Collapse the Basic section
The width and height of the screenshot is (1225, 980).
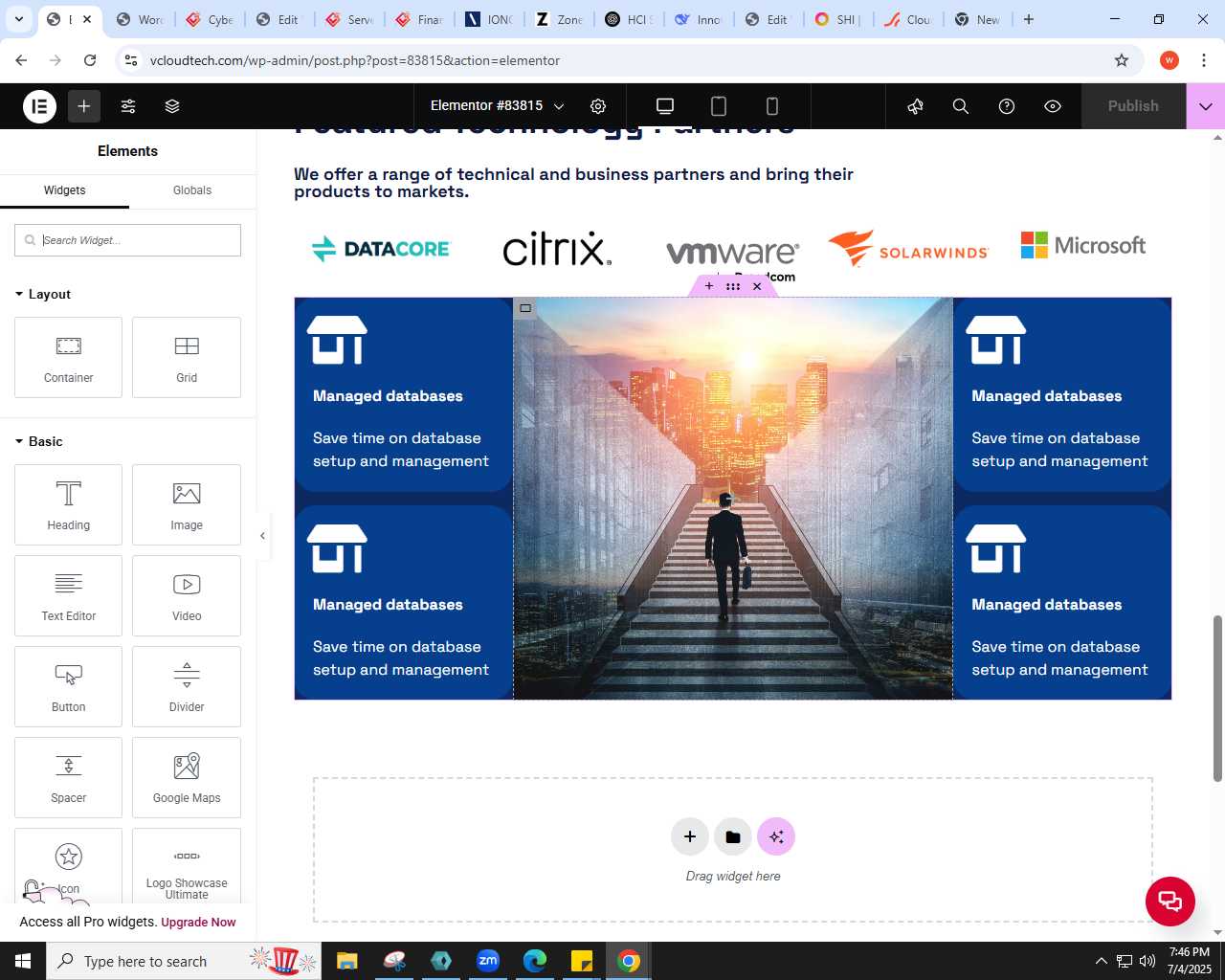pos(39,441)
